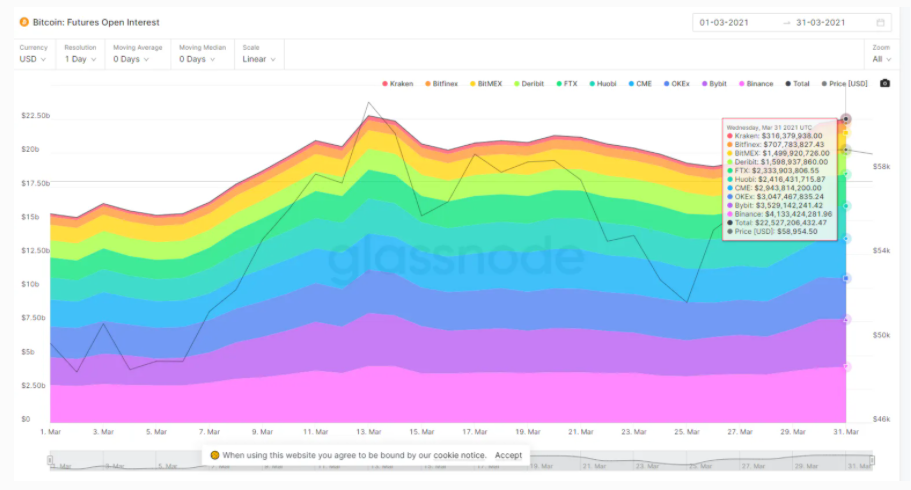Toggle Bybit series in legend
Image resolution: width=911 pixels, height=490 pixels.
click(714, 84)
